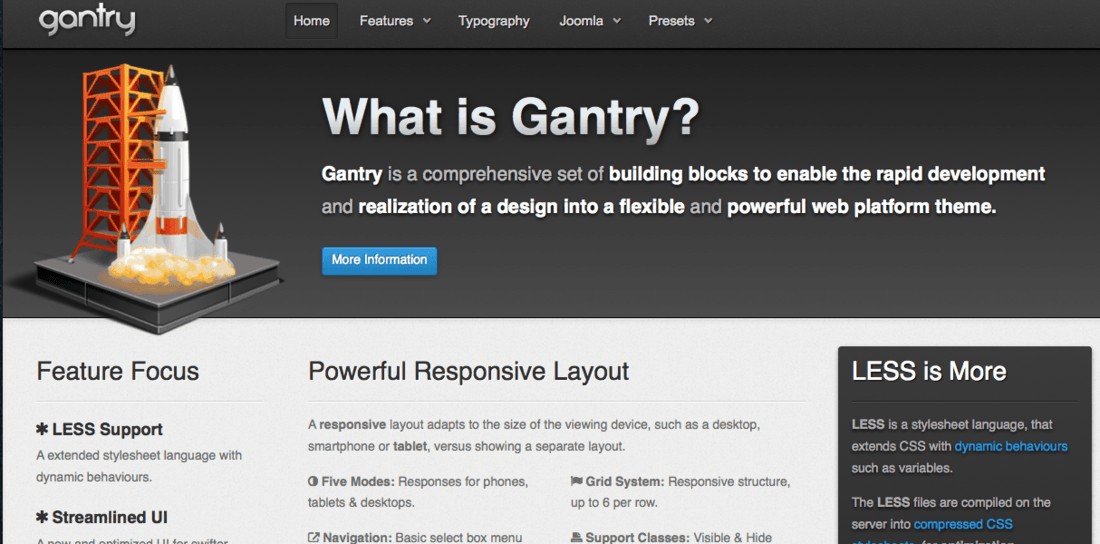1100x544 pixels.
Task: Click the Grid System label text
Action: (625, 482)
